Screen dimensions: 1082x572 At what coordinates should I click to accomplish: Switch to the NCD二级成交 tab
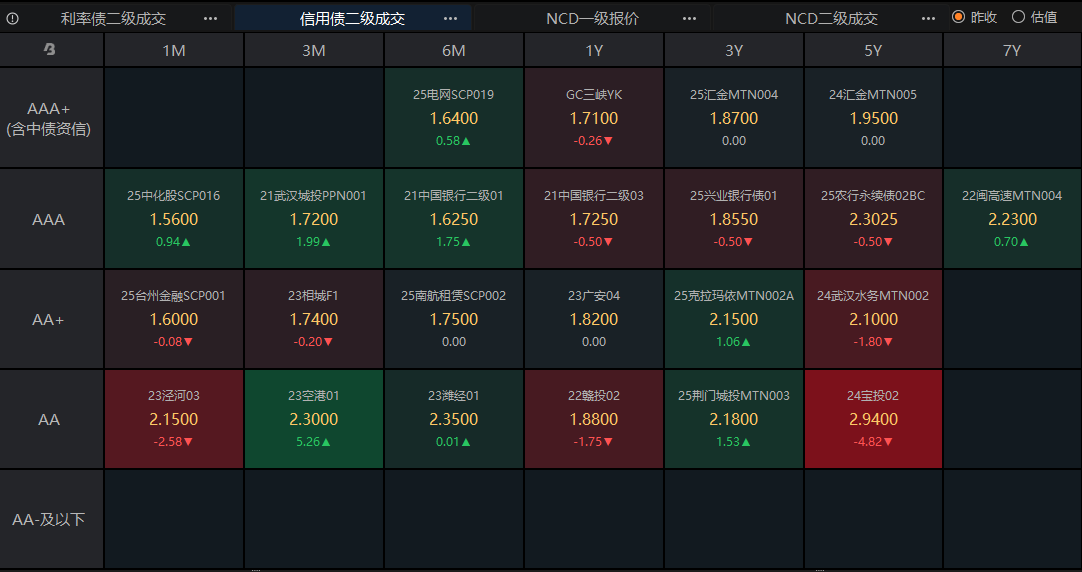pos(831,18)
